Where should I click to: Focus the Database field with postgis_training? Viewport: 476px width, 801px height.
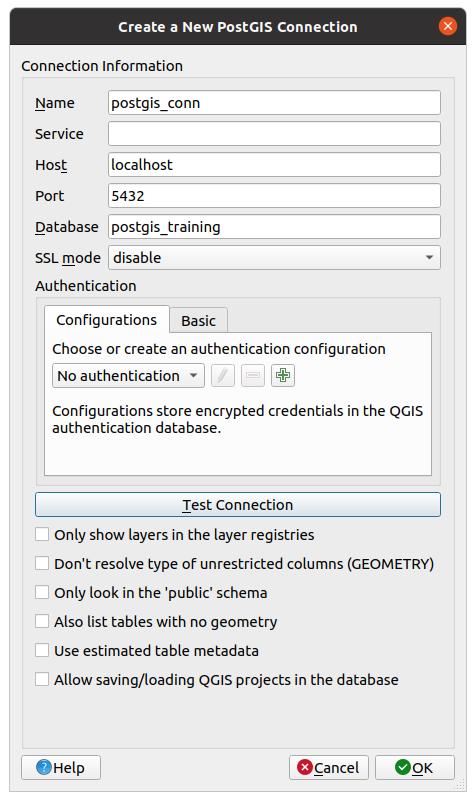click(x=274, y=227)
